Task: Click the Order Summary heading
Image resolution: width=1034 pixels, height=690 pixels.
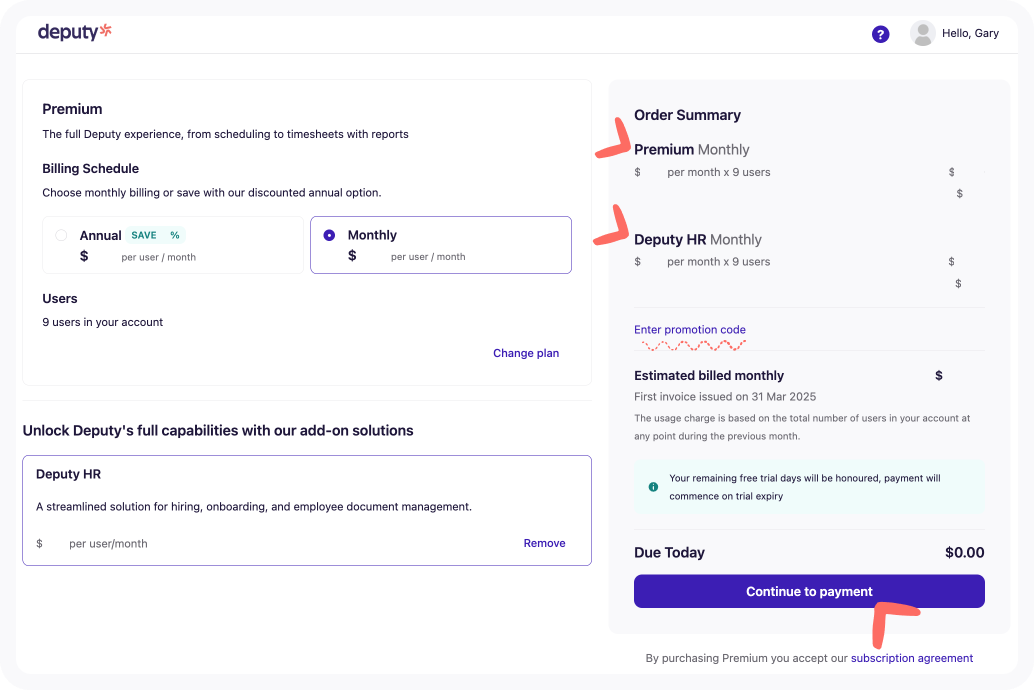Action: (x=687, y=115)
